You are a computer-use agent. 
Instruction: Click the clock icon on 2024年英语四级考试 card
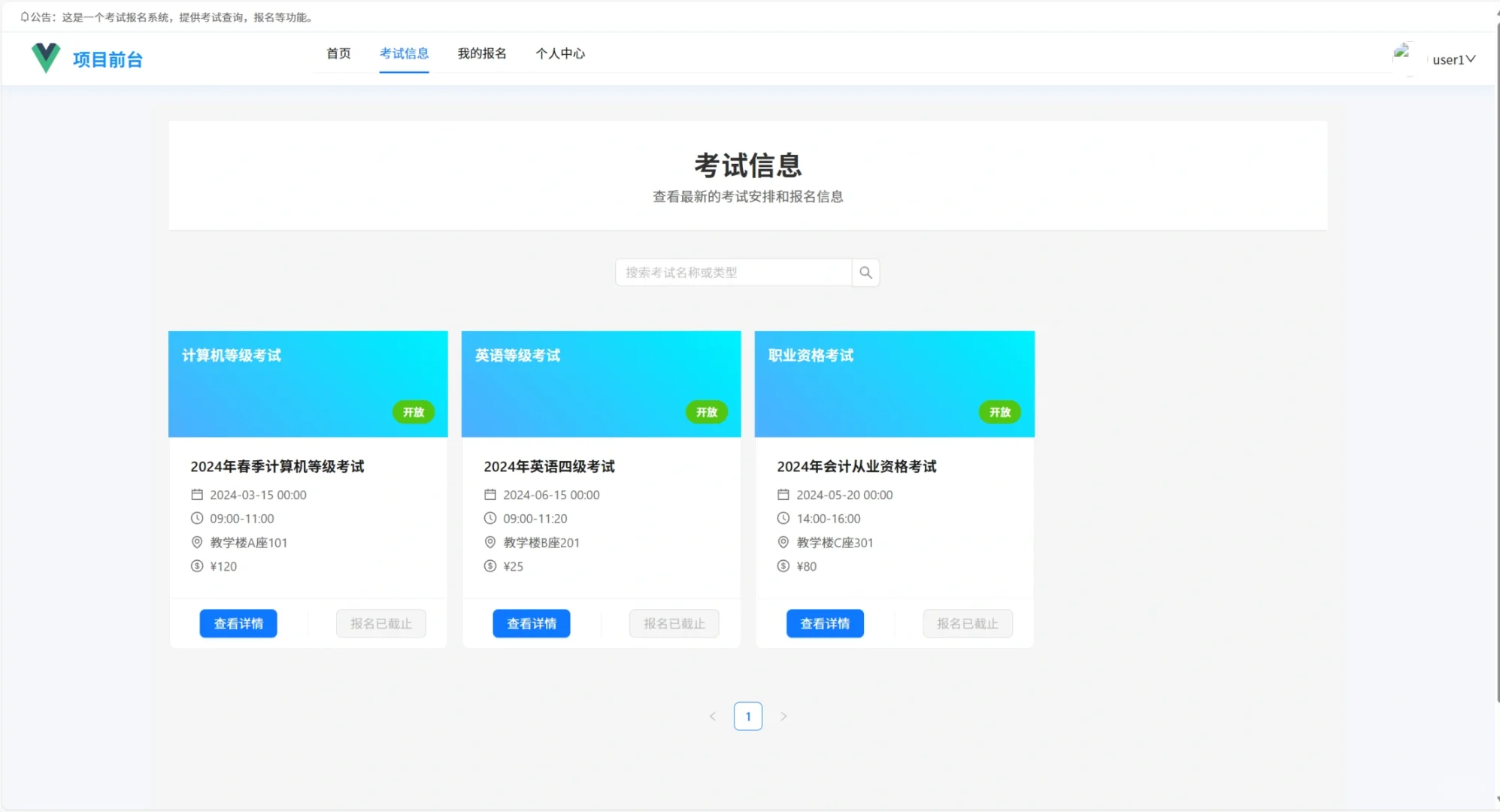pyautogui.click(x=489, y=518)
